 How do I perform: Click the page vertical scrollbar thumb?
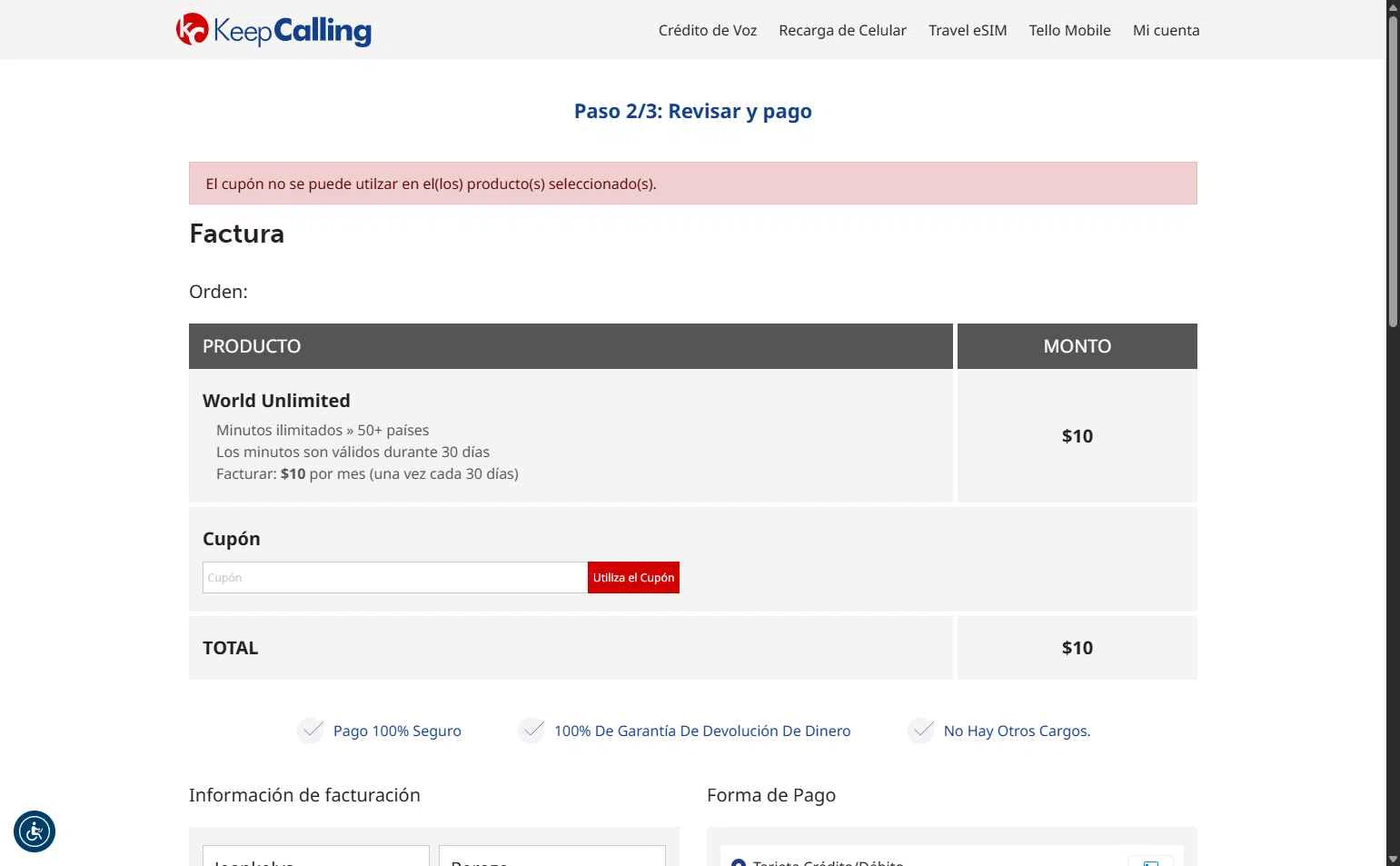[x=1393, y=171]
